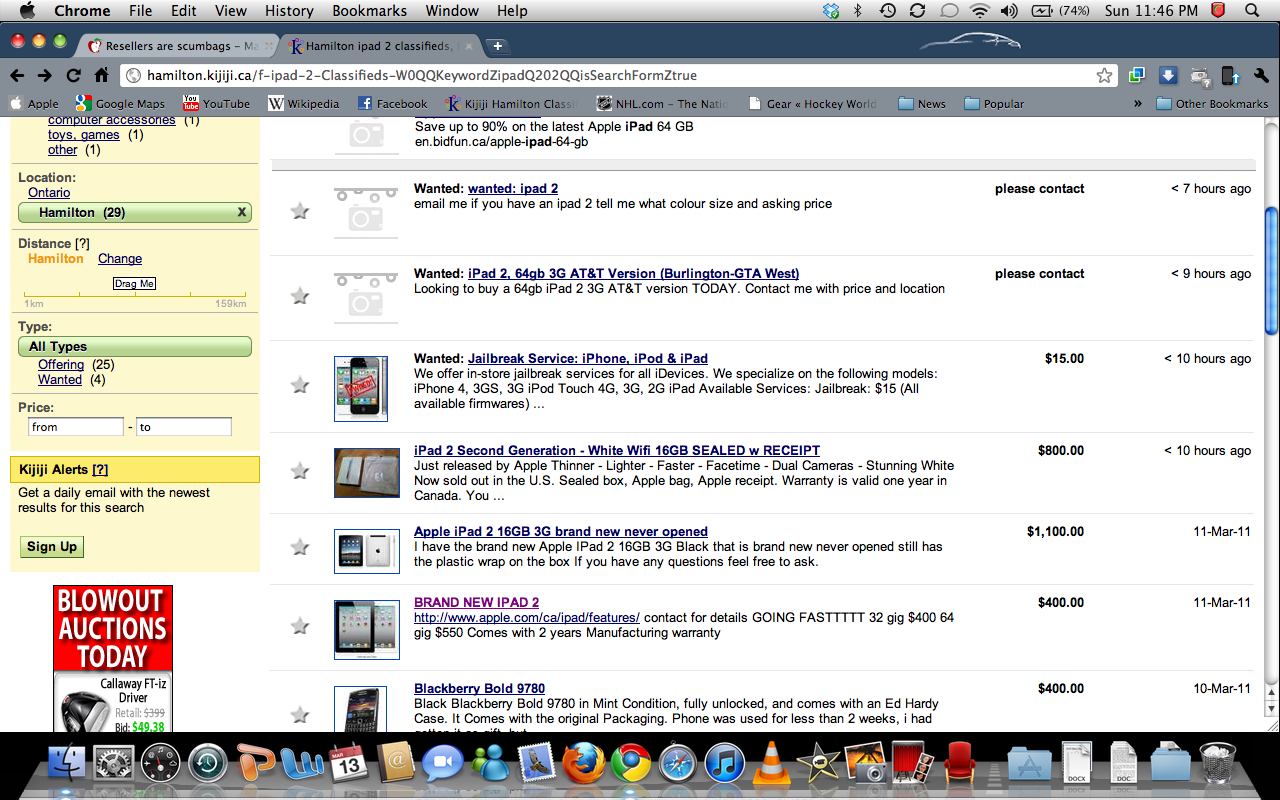
Task: Open the Trash in the dock
Action: (x=1217, y=764)
